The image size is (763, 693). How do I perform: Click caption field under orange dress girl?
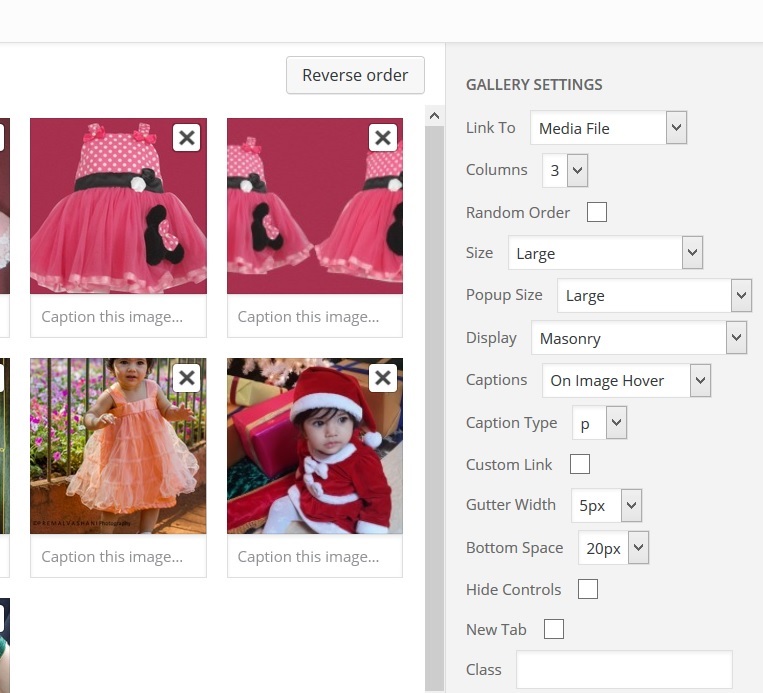(x=118, y=556)
